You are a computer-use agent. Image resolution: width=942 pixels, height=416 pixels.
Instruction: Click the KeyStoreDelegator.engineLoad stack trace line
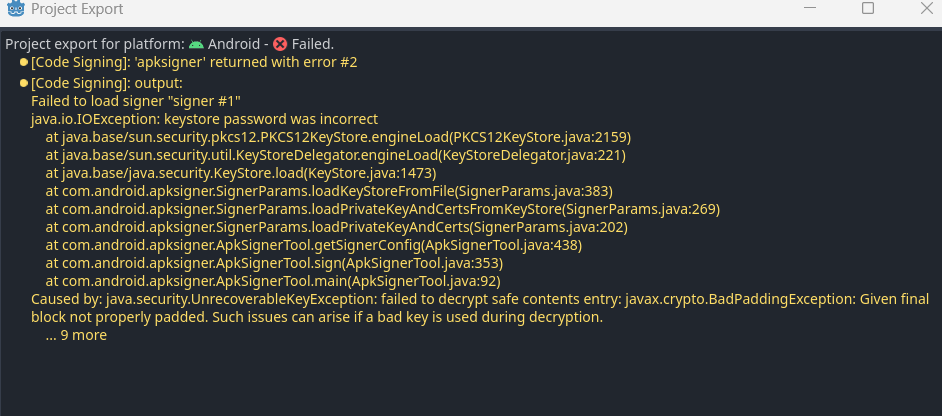point(335,155)
